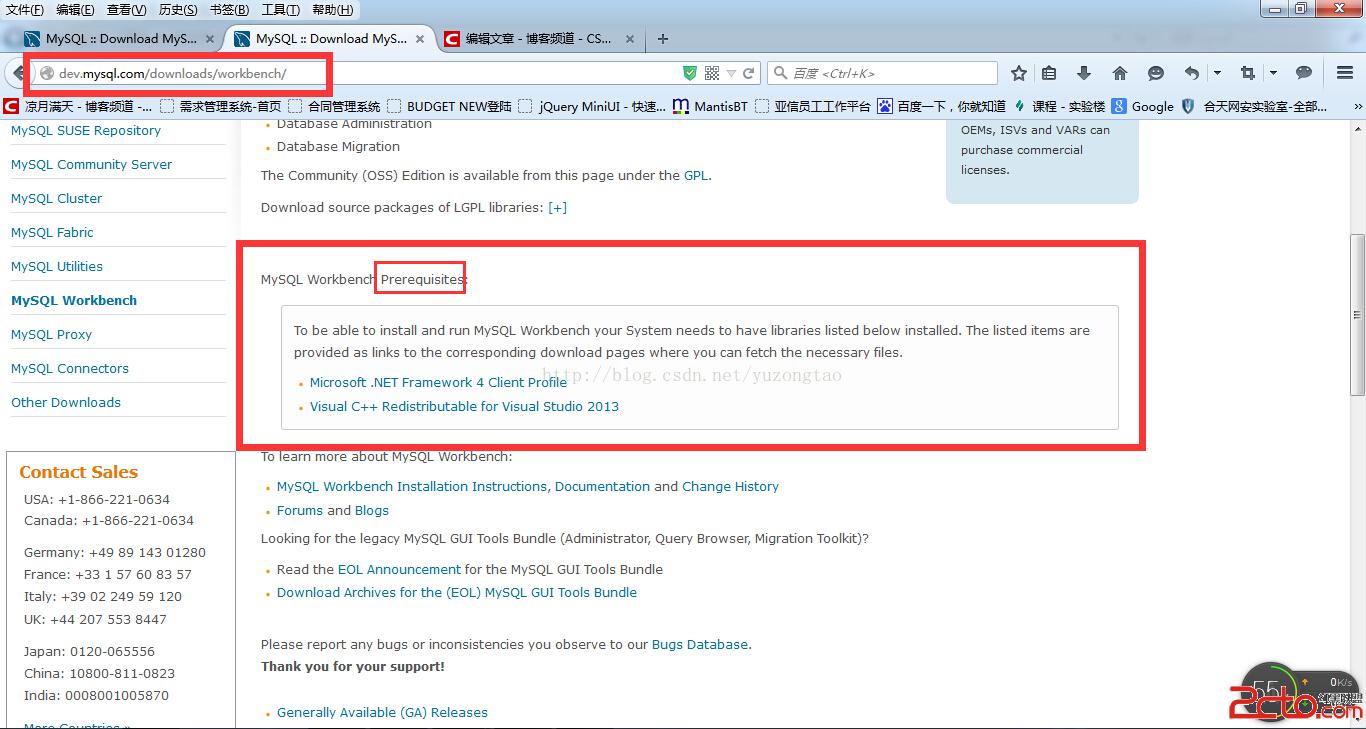1366x729 pixels.
Task: Open the 查看(V) menu
Action: [126, 10]
